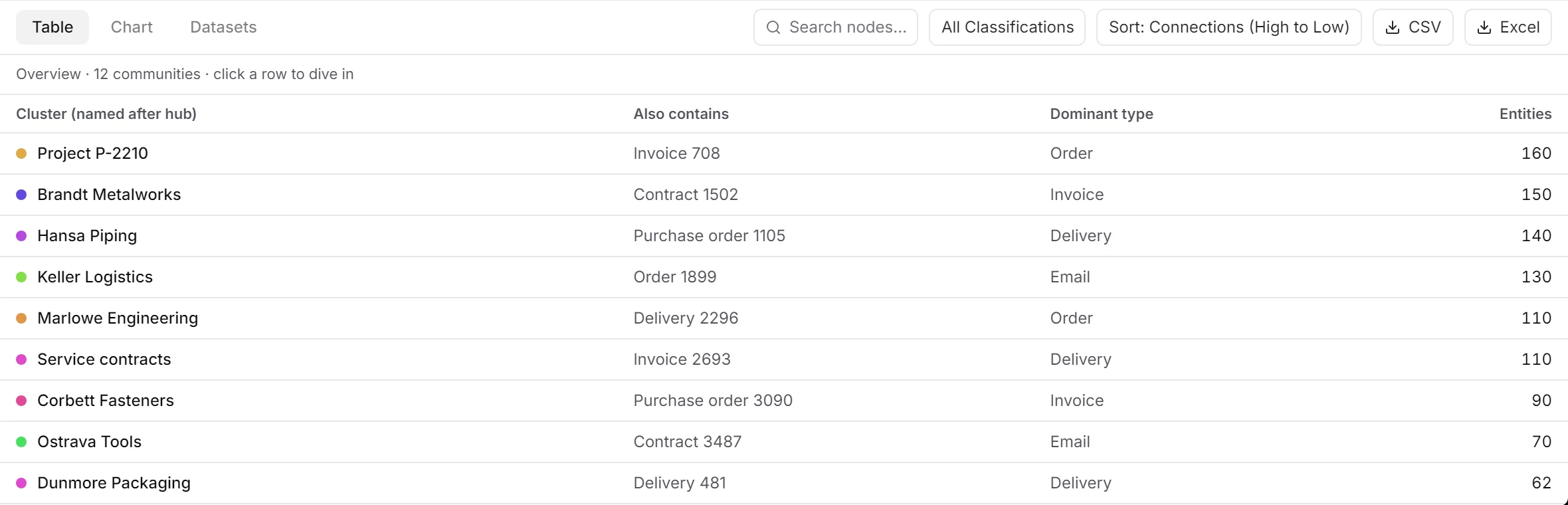Click the magenta dot beside Service contracts
Image resolution: width=1568 pixels, height=505 pixels.
click(21, 359)
